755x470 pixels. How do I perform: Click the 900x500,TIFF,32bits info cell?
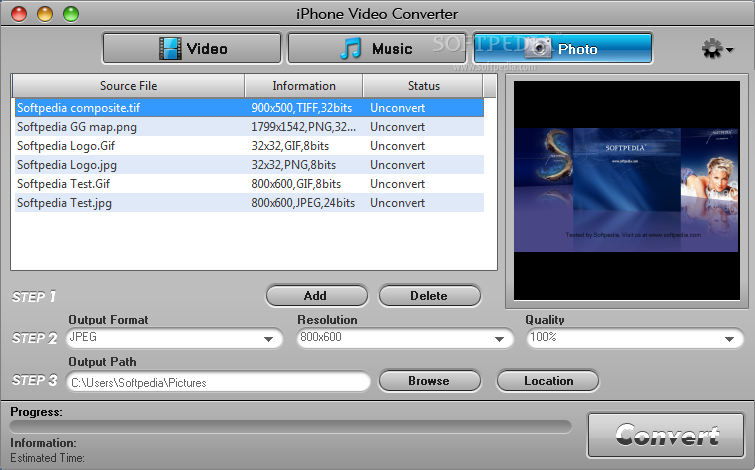[302, 108]
